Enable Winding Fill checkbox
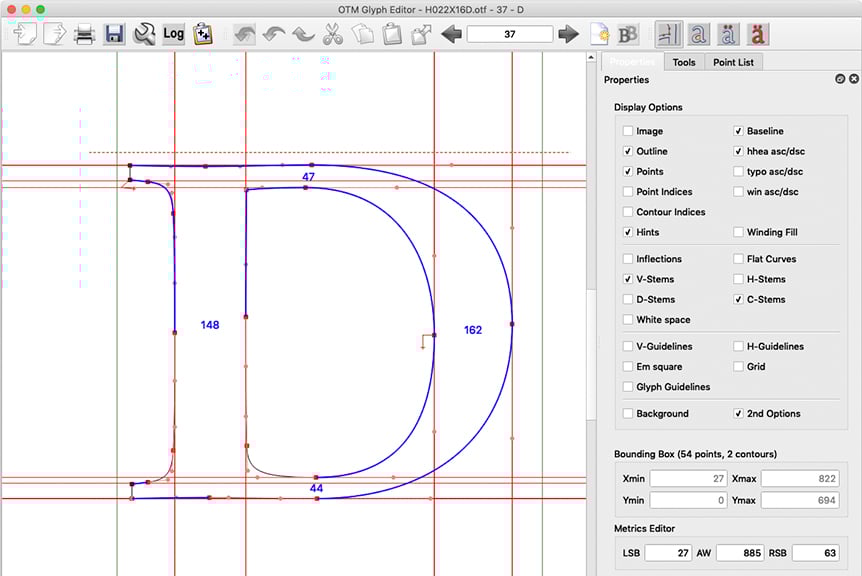The height and width of the screenshot is (576, 862). 738,232
